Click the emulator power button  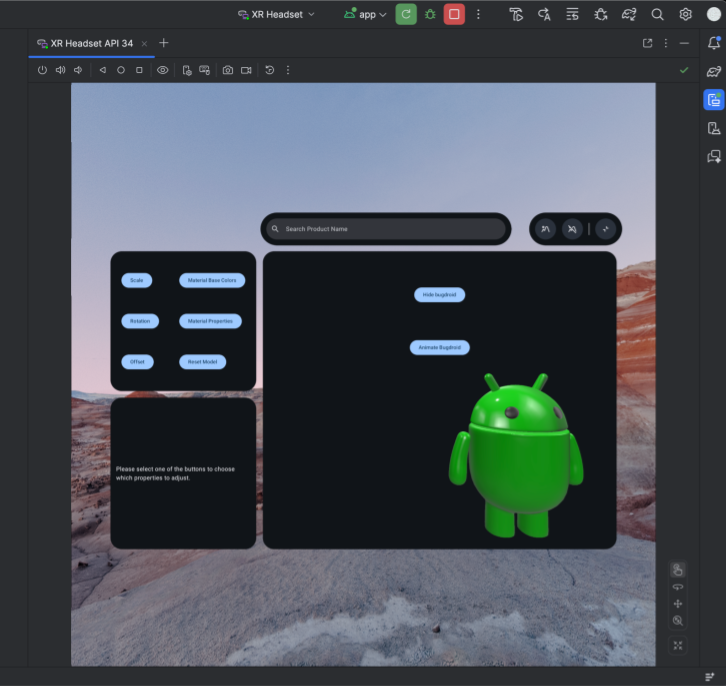(42, 70)
